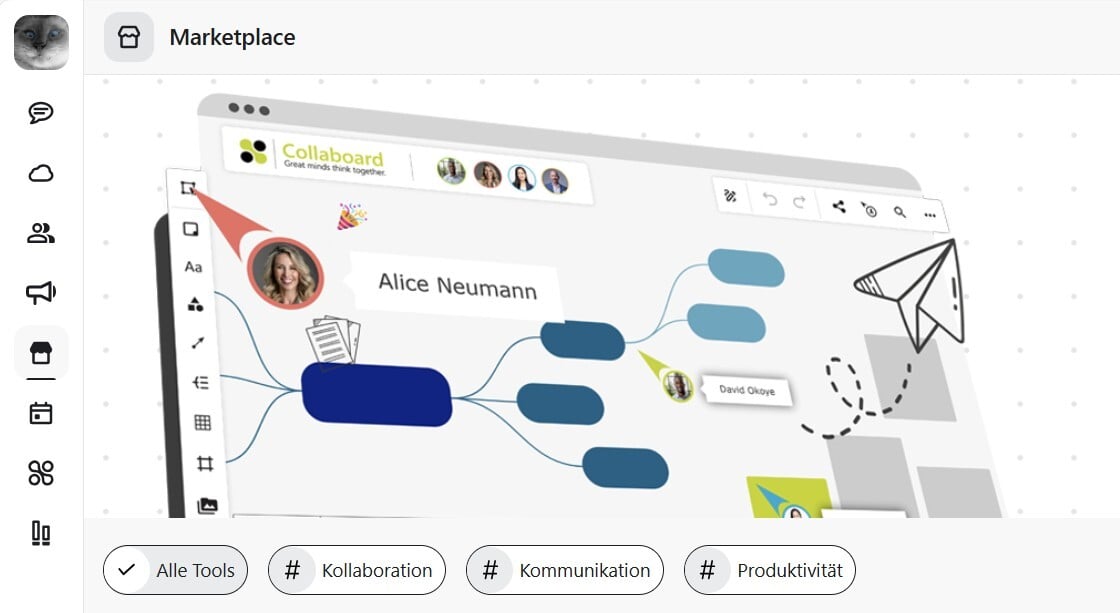Click the Alice Neumann name label
This screenshot has height=613, width=1120.
(457, 286)
